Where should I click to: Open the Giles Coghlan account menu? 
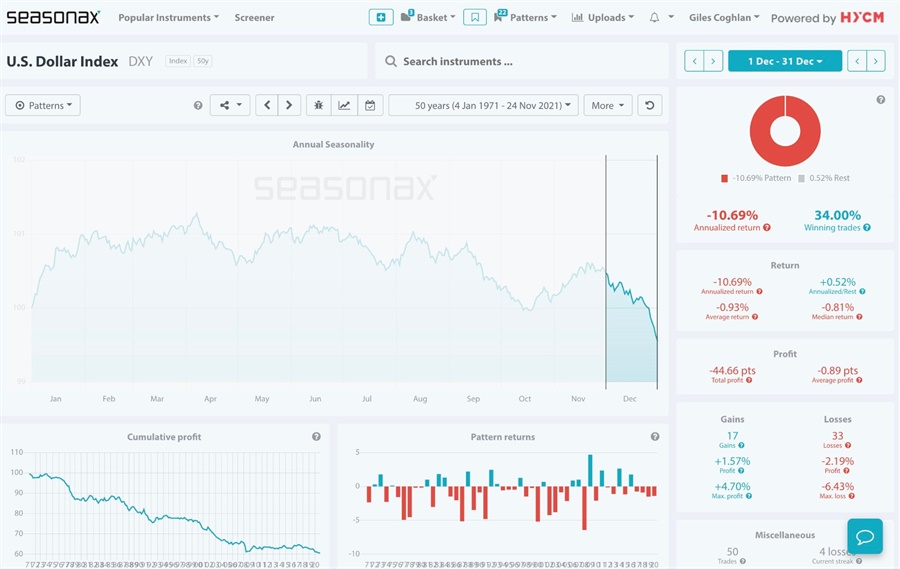coord(725,17)
